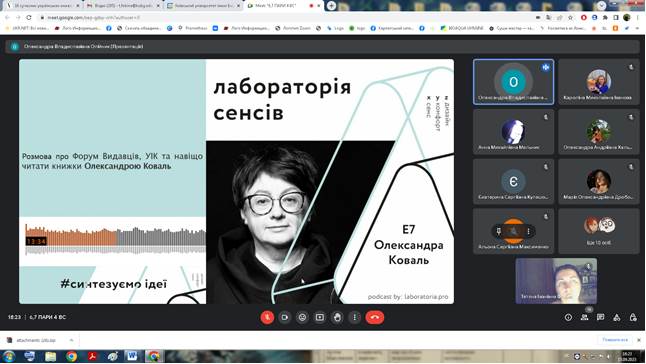This screenshot has width=646, height=364.
Task: Raise hand using the hand icon
Action: (337, 317)
